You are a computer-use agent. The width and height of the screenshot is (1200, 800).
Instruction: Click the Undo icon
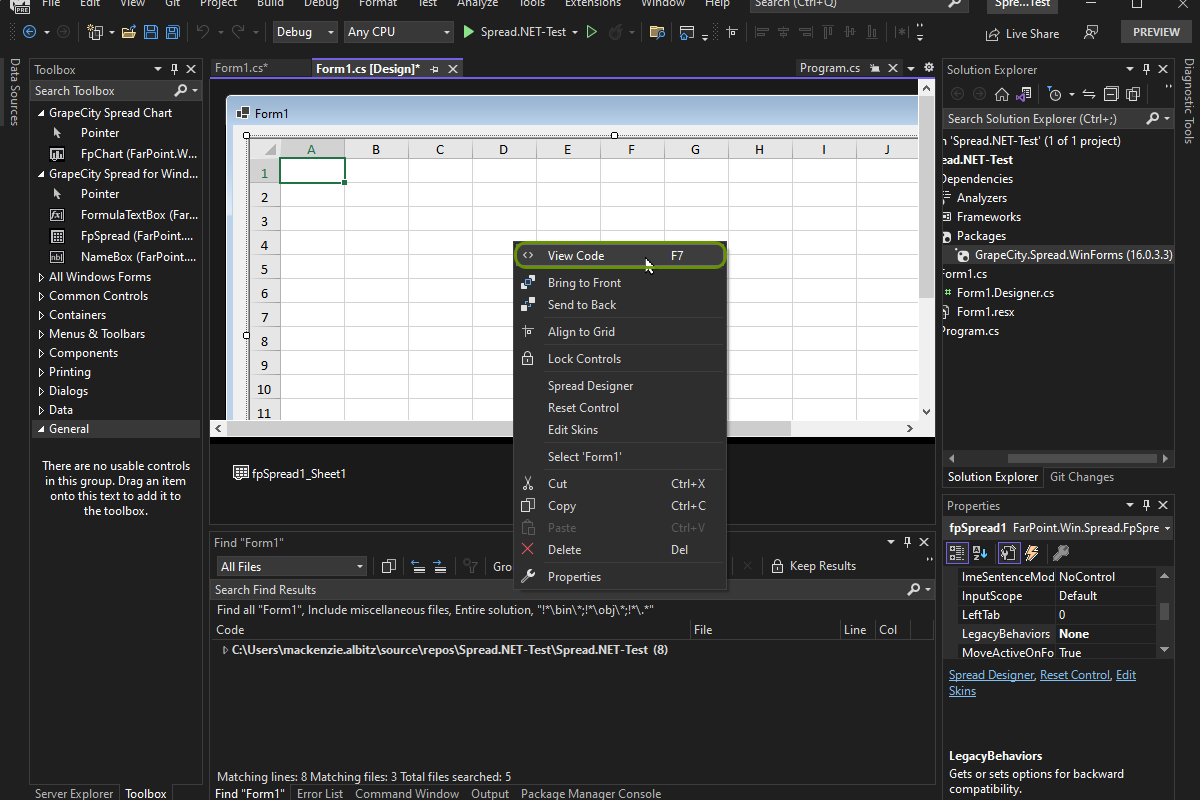coord(203,32)
